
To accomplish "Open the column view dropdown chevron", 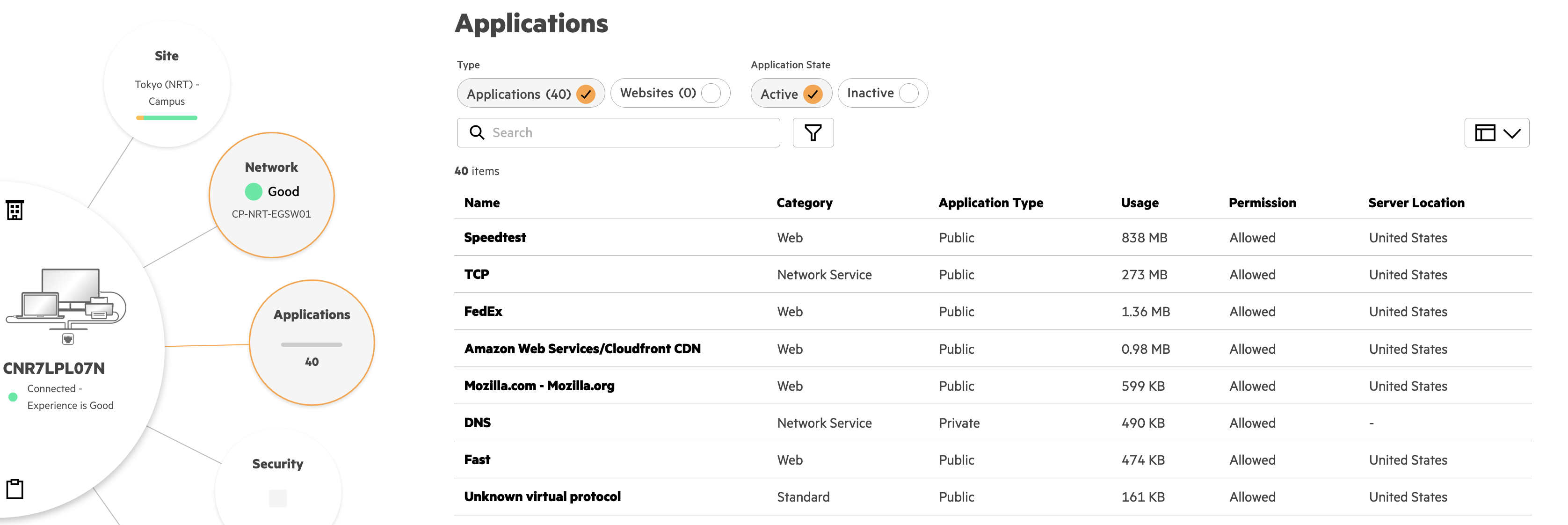I will tap(1512, 133).
